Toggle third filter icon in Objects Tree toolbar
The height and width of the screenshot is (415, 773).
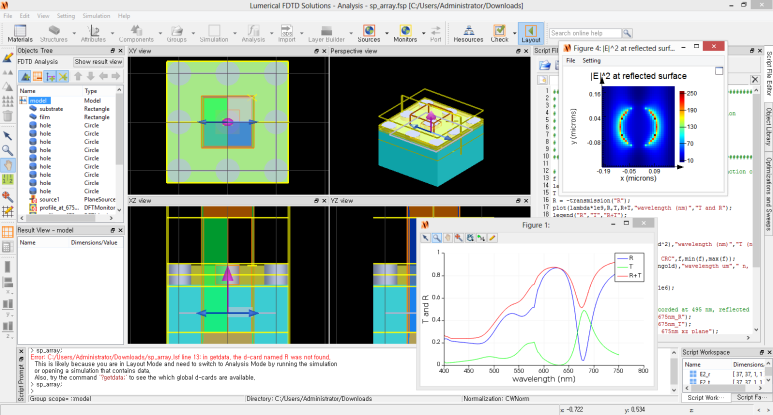pyautogui.click(x=50, y=76)
